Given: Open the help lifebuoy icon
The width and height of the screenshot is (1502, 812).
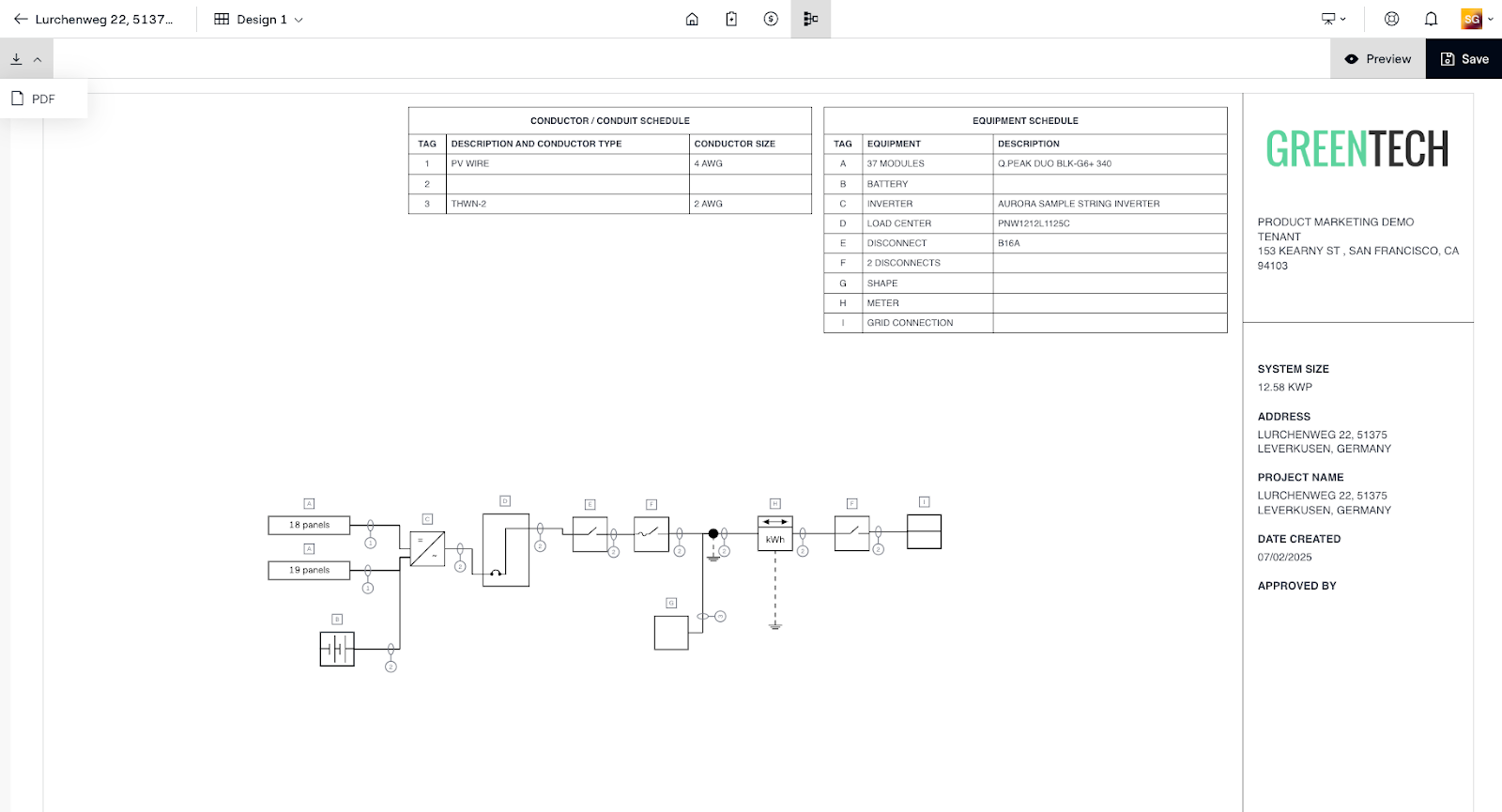Looking at the screenshot, I should 1391,19.
